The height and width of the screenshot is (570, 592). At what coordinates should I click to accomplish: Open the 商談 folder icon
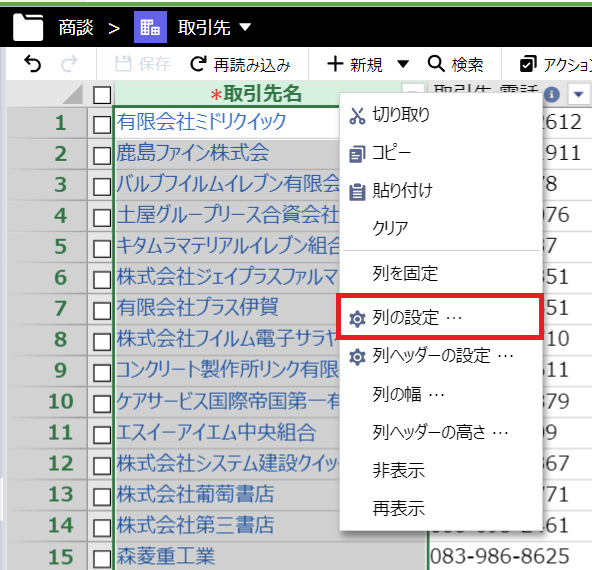(x=28, y=27)
